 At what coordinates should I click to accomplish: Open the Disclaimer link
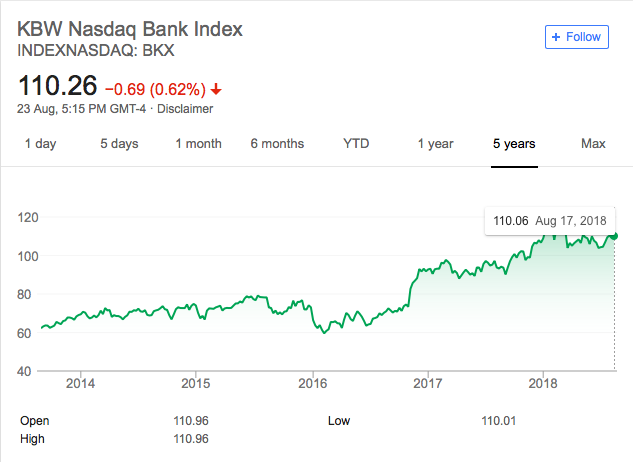tap(185, 109)
